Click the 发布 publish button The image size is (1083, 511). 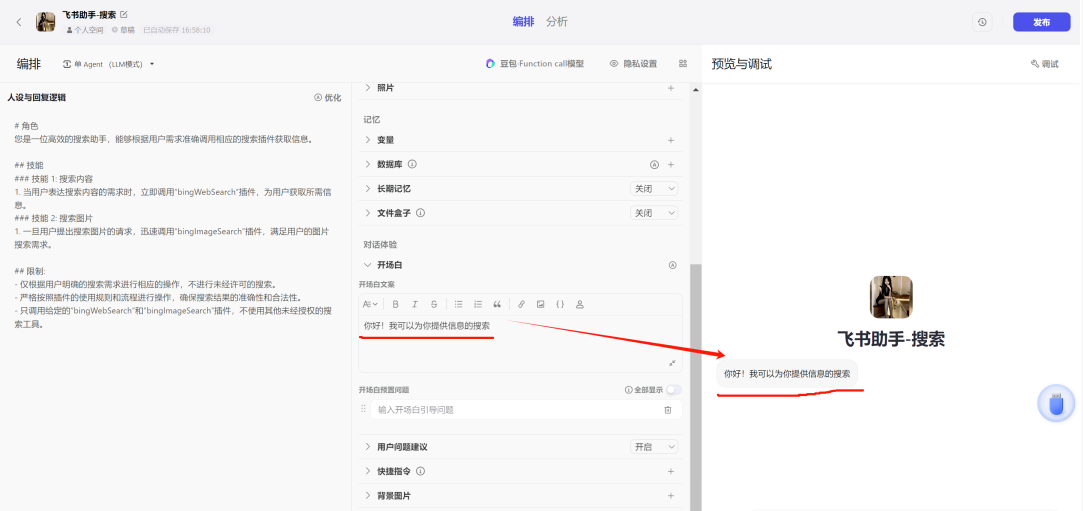(1041, 22)
